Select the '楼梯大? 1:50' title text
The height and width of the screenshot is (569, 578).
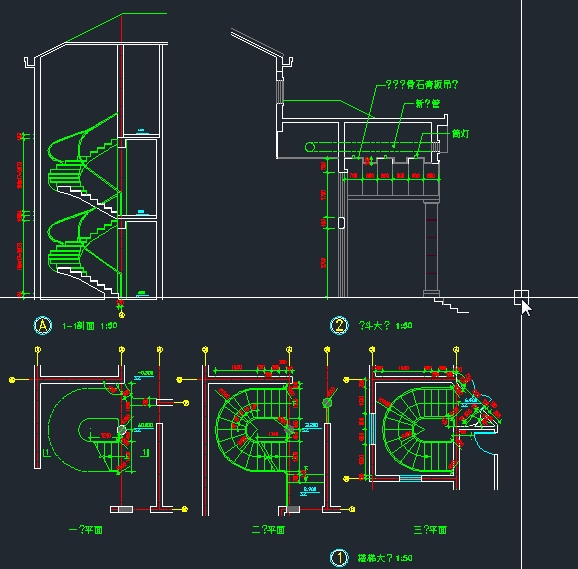click(x=385, y=558)
